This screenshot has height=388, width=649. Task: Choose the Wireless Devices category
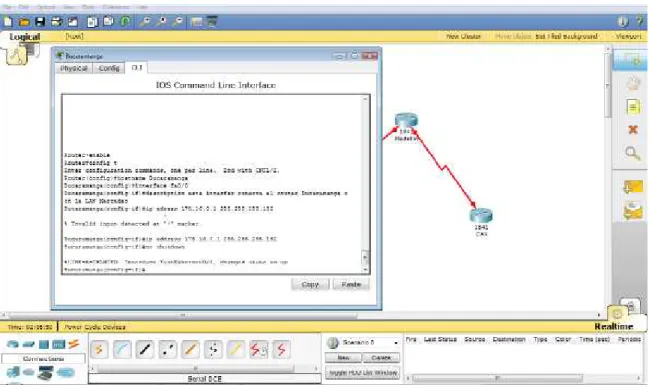coord(58,344)
